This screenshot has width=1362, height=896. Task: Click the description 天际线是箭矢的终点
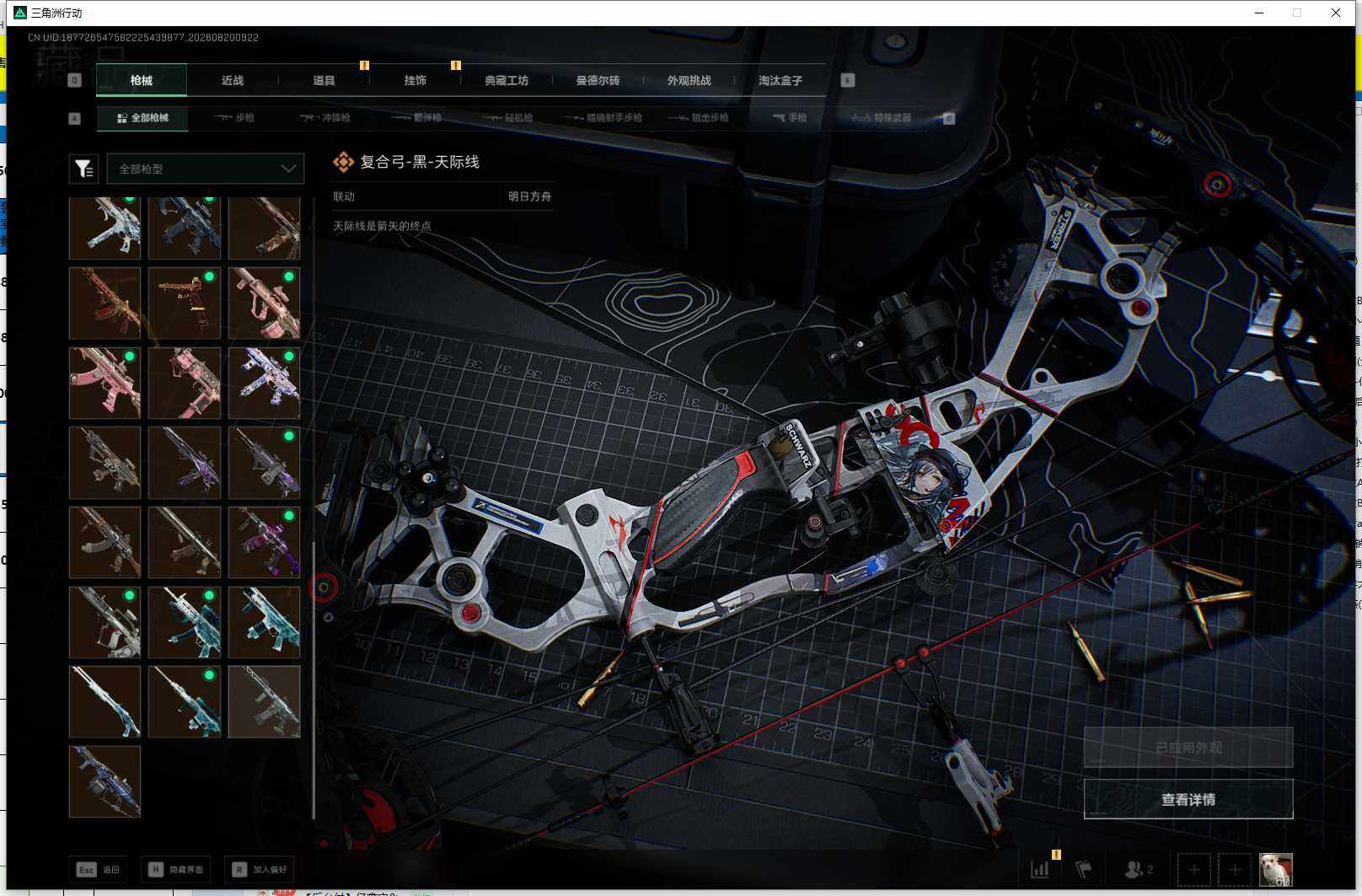382,226
